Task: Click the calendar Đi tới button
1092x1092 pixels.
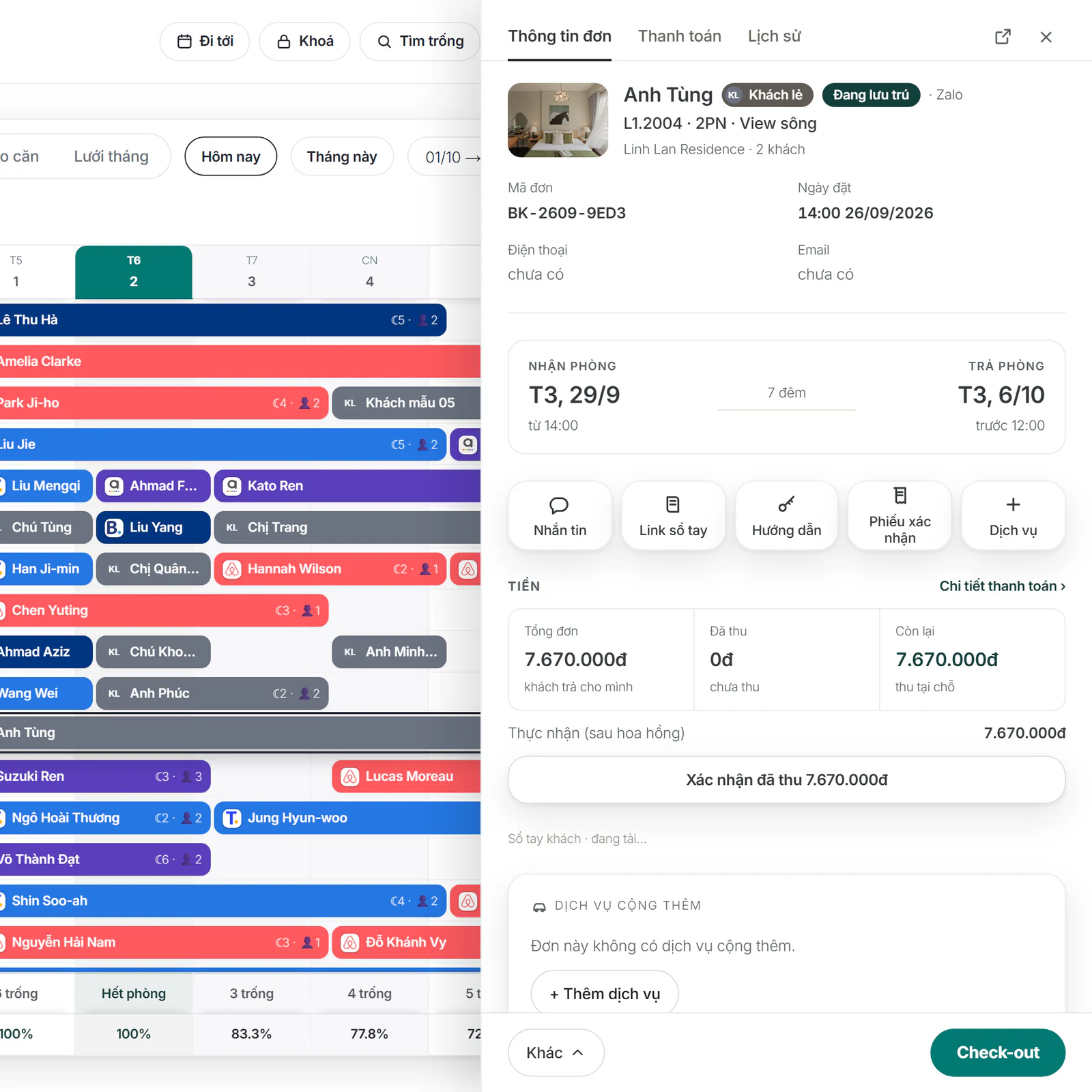Action: [x=205, y=42]
